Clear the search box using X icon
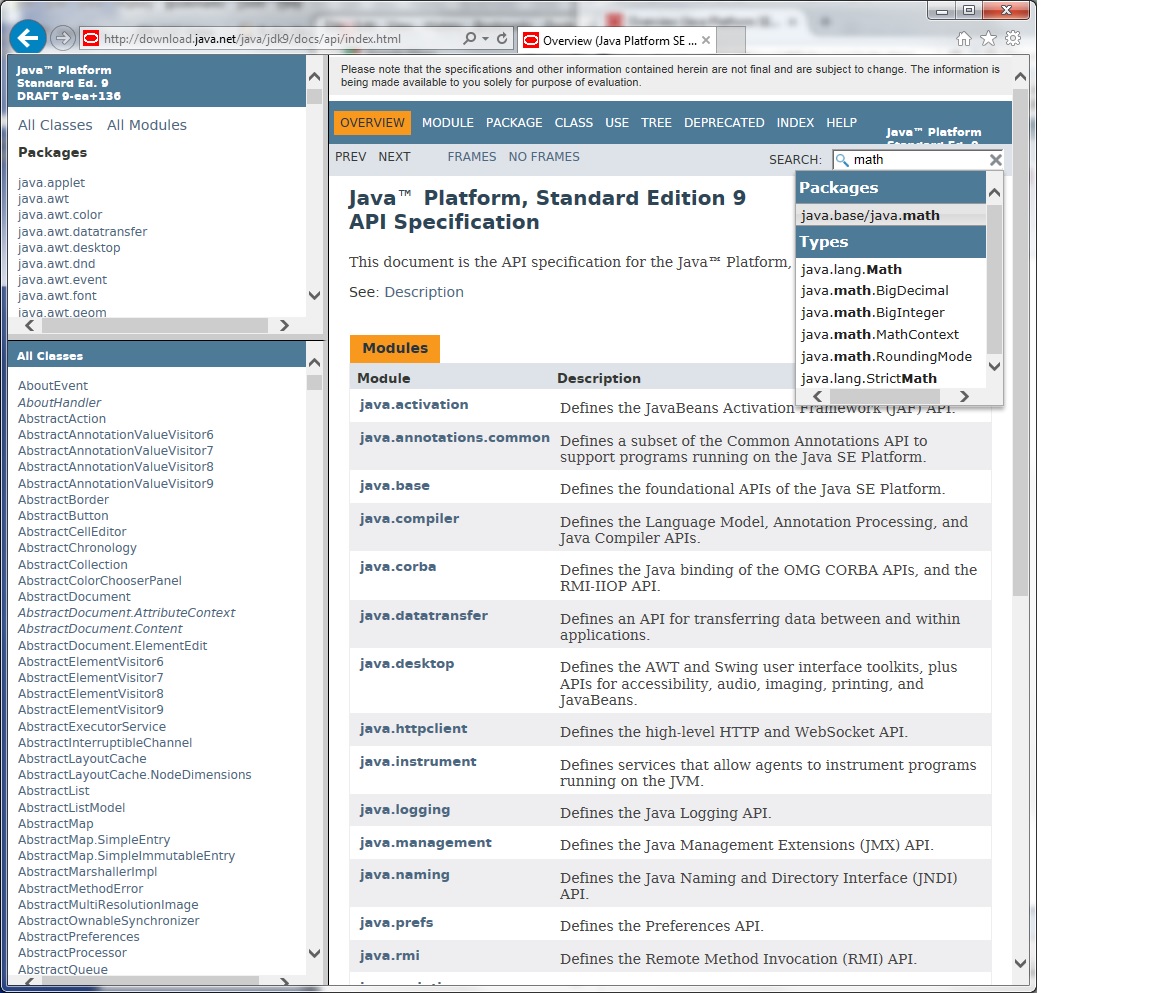1152x993 pixels. point(995,160)
